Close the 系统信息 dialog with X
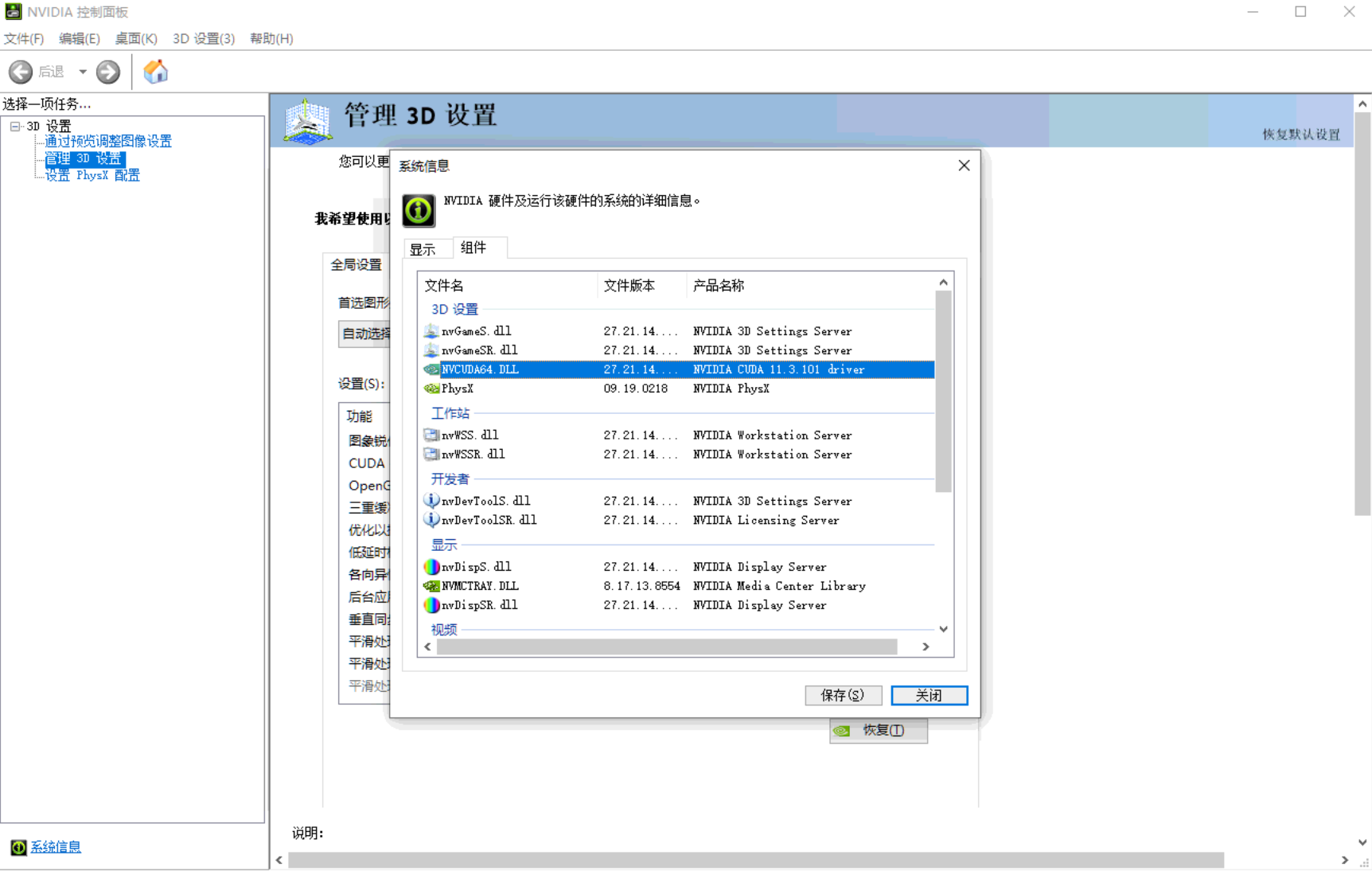Screen dimensions: 1372x871 [964, 165]
